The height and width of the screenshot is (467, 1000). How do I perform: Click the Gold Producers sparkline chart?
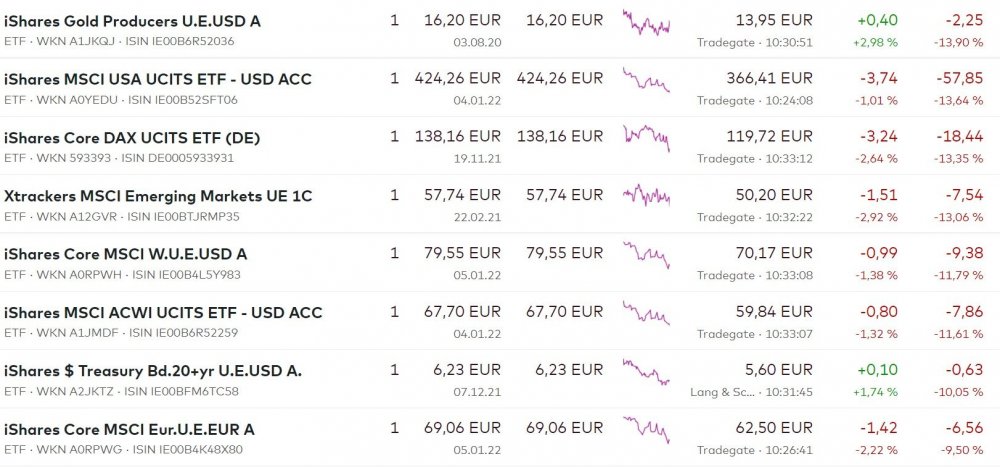646,23
